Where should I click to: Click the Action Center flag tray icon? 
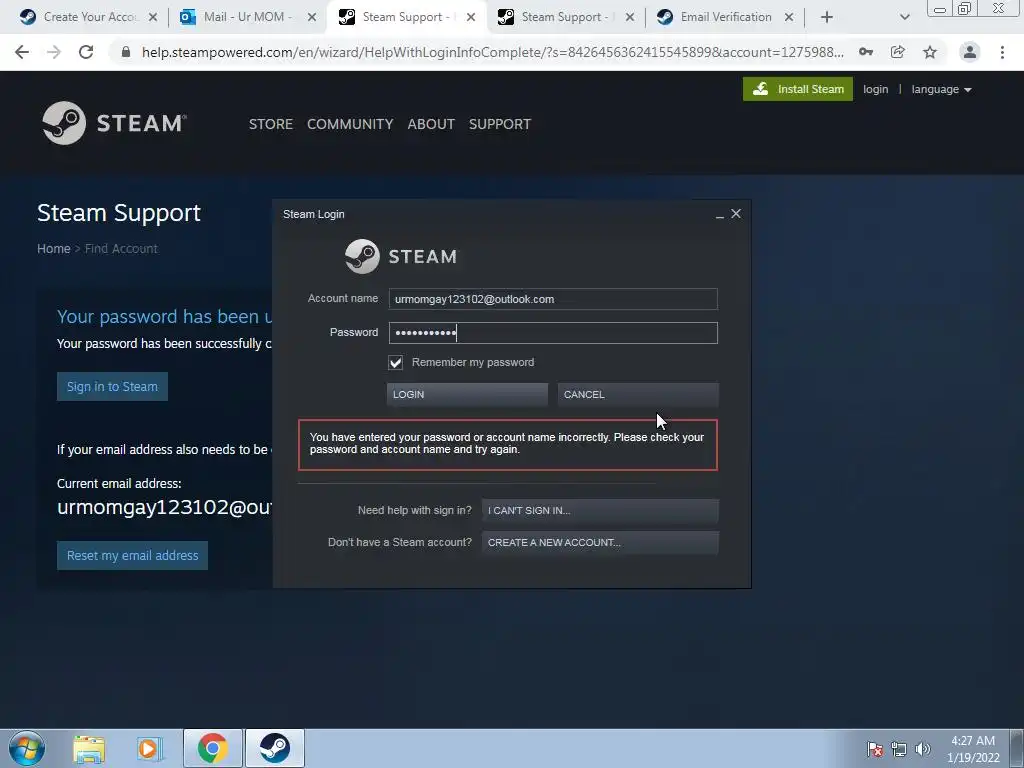[x=875, y=749]
